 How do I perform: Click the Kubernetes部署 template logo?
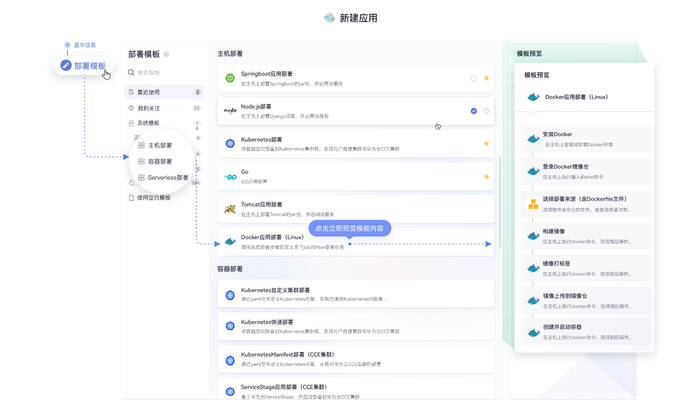230,143
